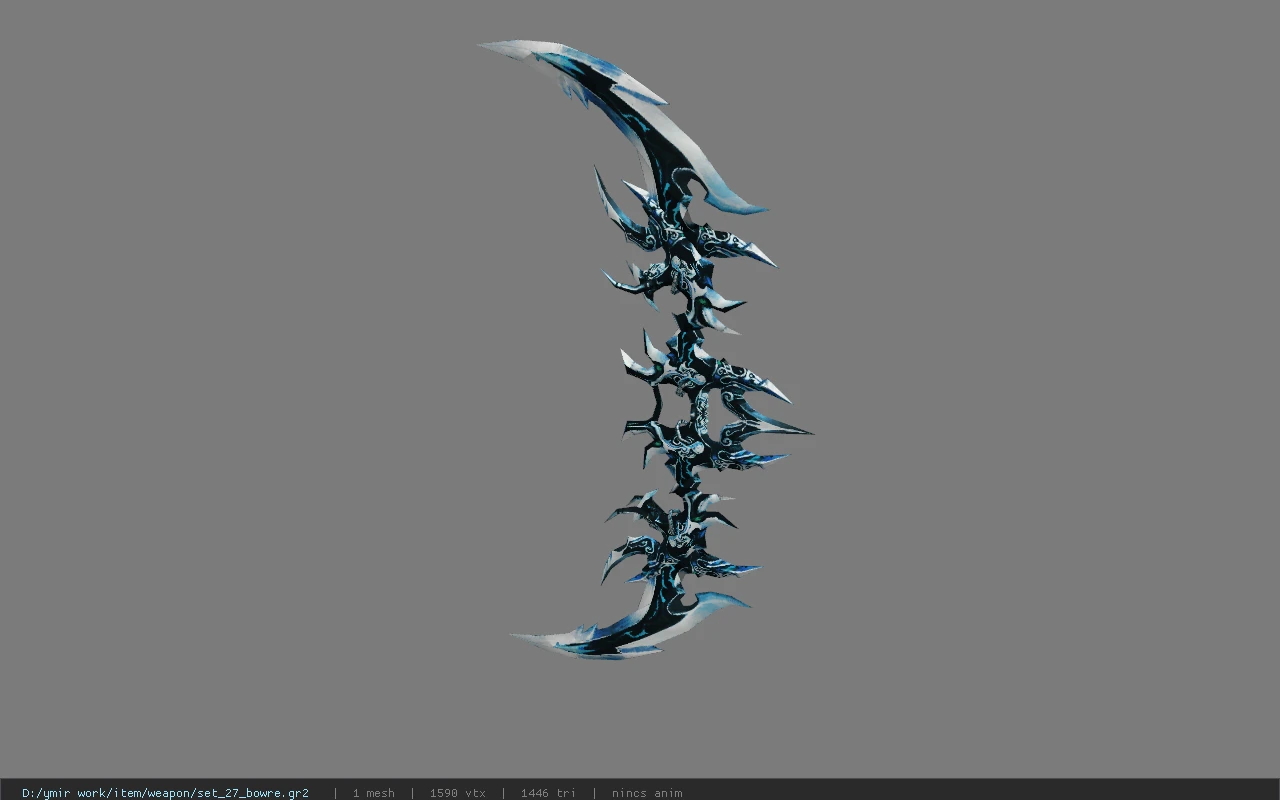Click the file path set_27_bowre.gr2

coord(165,793)
